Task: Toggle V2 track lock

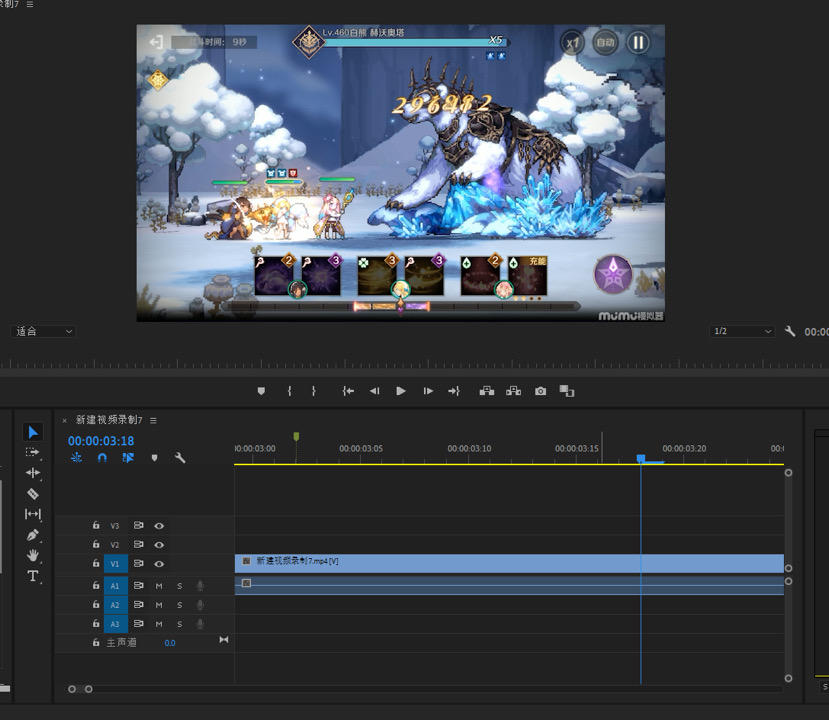Action: click(x=96, y=544)
